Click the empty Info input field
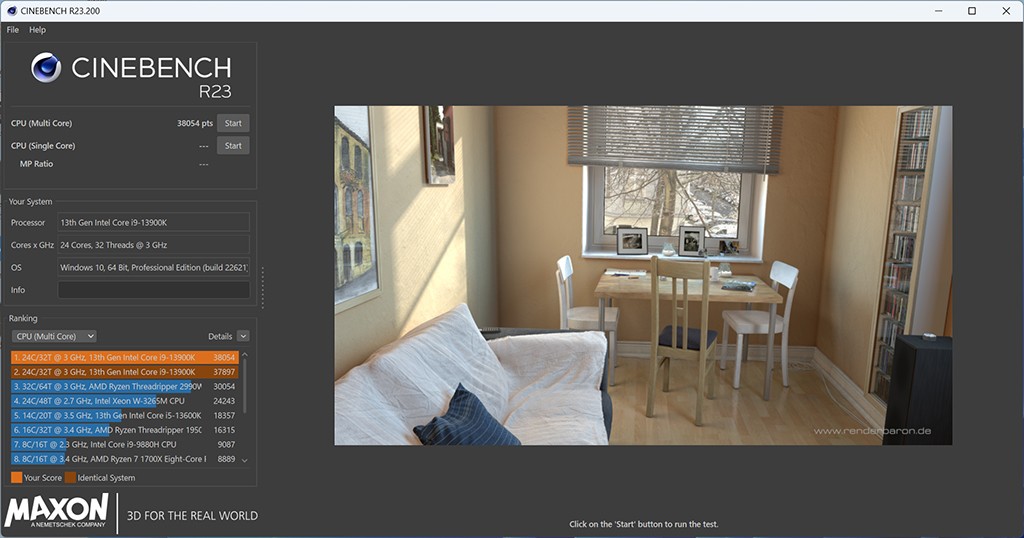The height and width of the screenshot is (538, 1024). tap(153, 289)
